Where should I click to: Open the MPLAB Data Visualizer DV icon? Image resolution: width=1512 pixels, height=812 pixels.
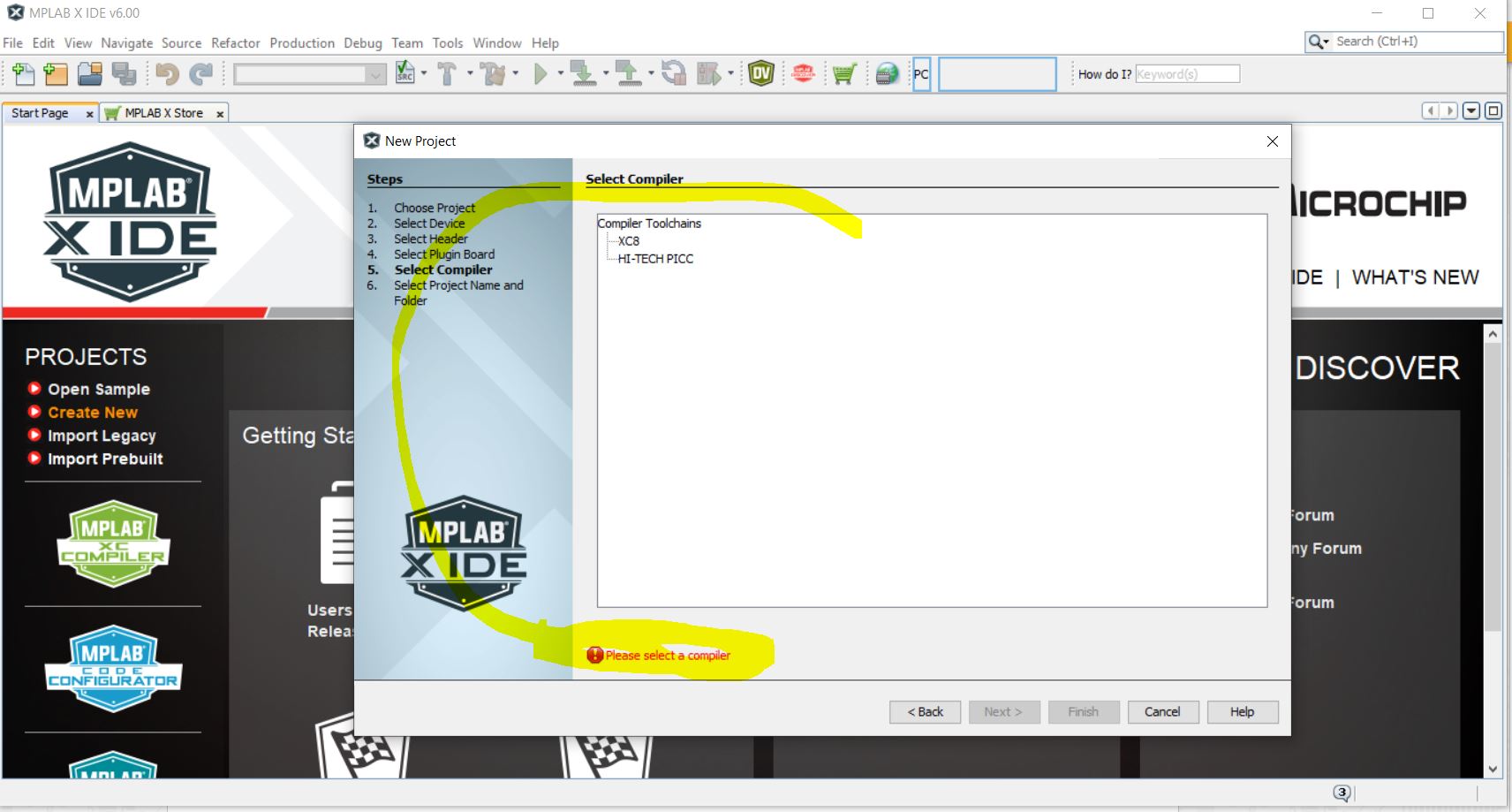tap(760, 74)
